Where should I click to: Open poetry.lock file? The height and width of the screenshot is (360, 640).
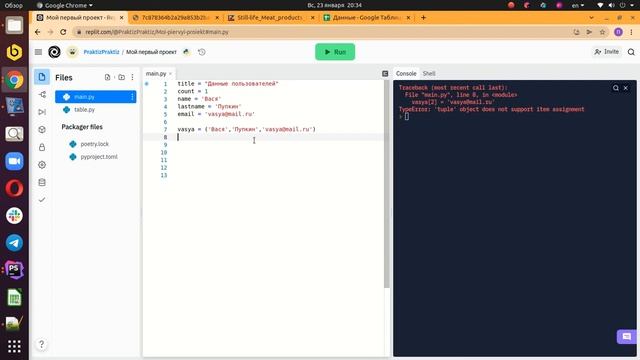[x=94, y=144]
